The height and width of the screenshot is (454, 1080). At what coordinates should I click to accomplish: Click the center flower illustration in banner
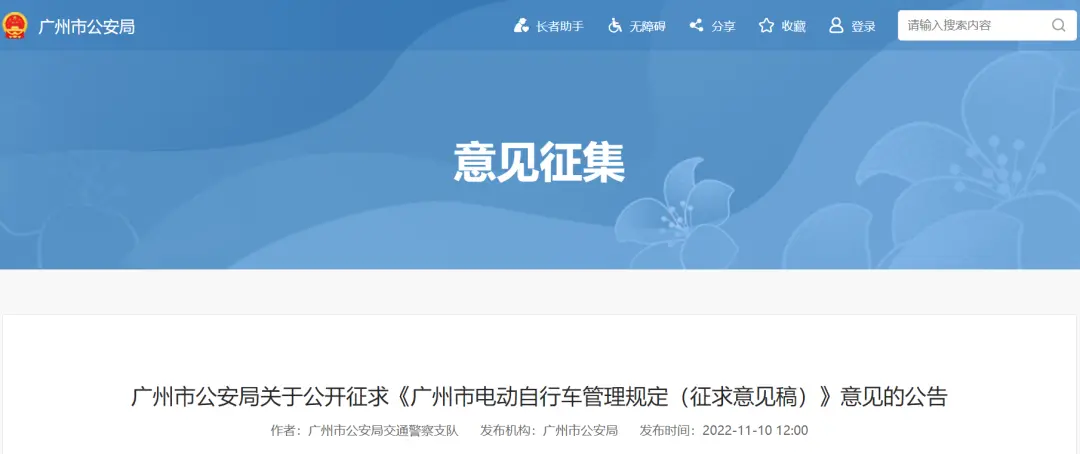676,214
